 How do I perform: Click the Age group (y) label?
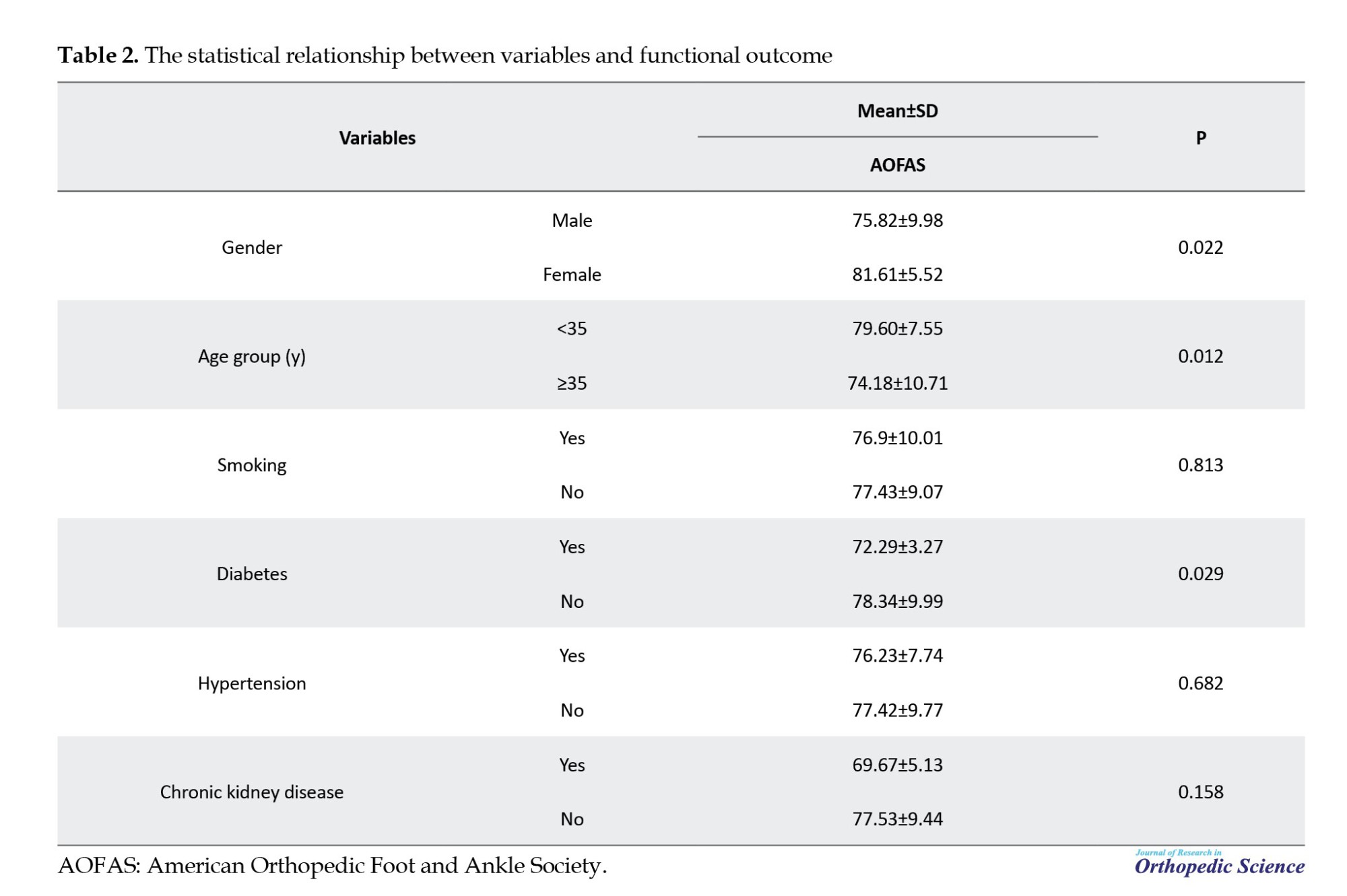pyautogui.click(x=252, y=357)
